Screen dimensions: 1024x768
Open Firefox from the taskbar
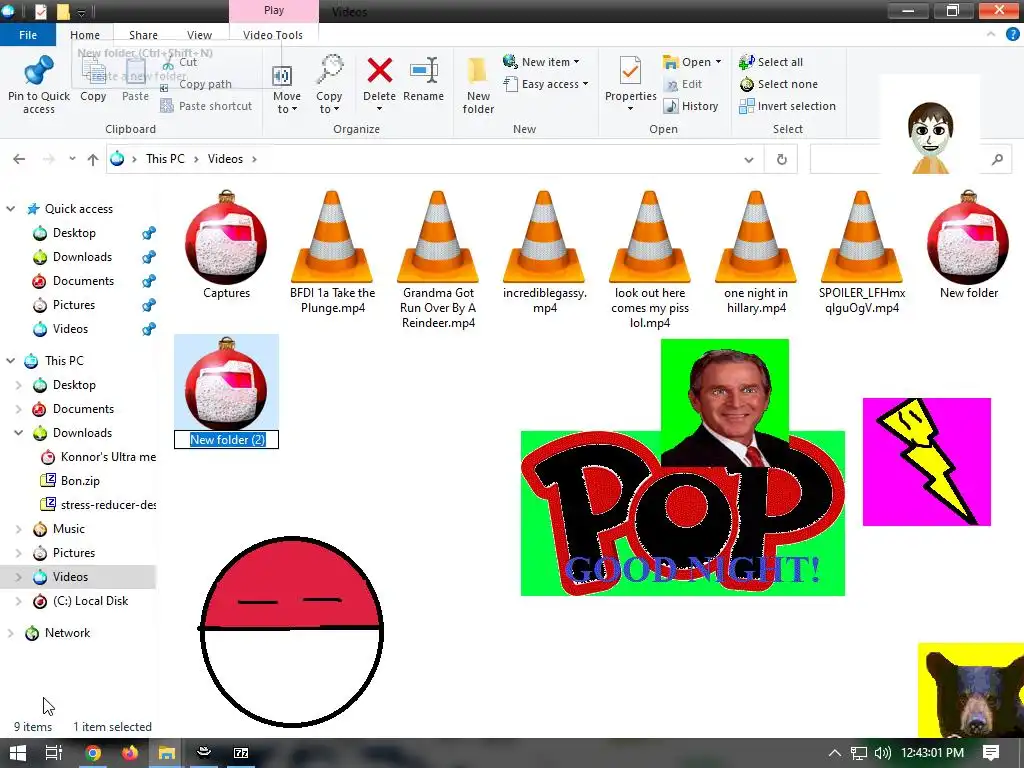coord(130,753)
